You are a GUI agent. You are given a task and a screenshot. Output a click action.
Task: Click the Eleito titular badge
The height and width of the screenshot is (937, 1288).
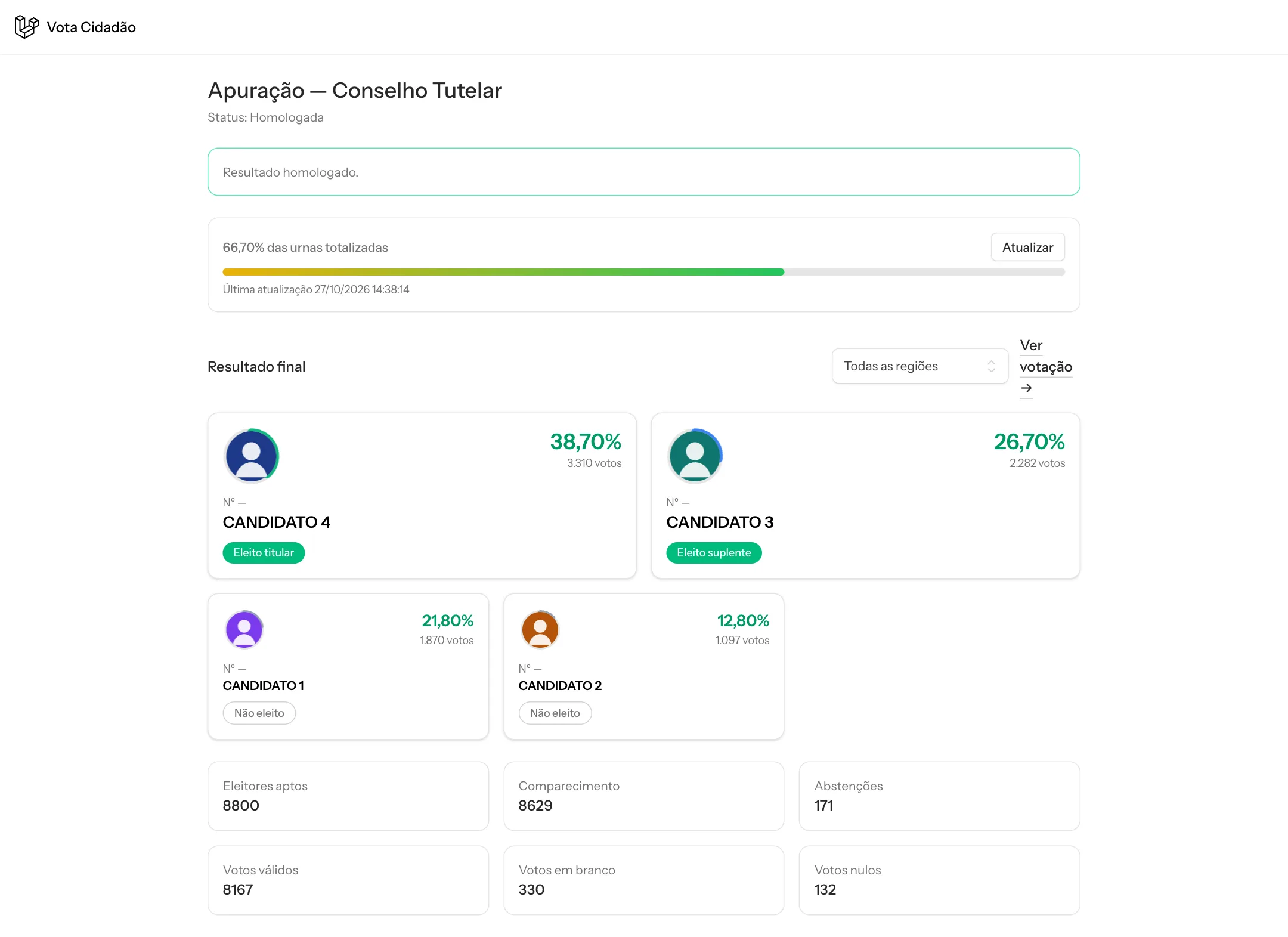(264, 553)
